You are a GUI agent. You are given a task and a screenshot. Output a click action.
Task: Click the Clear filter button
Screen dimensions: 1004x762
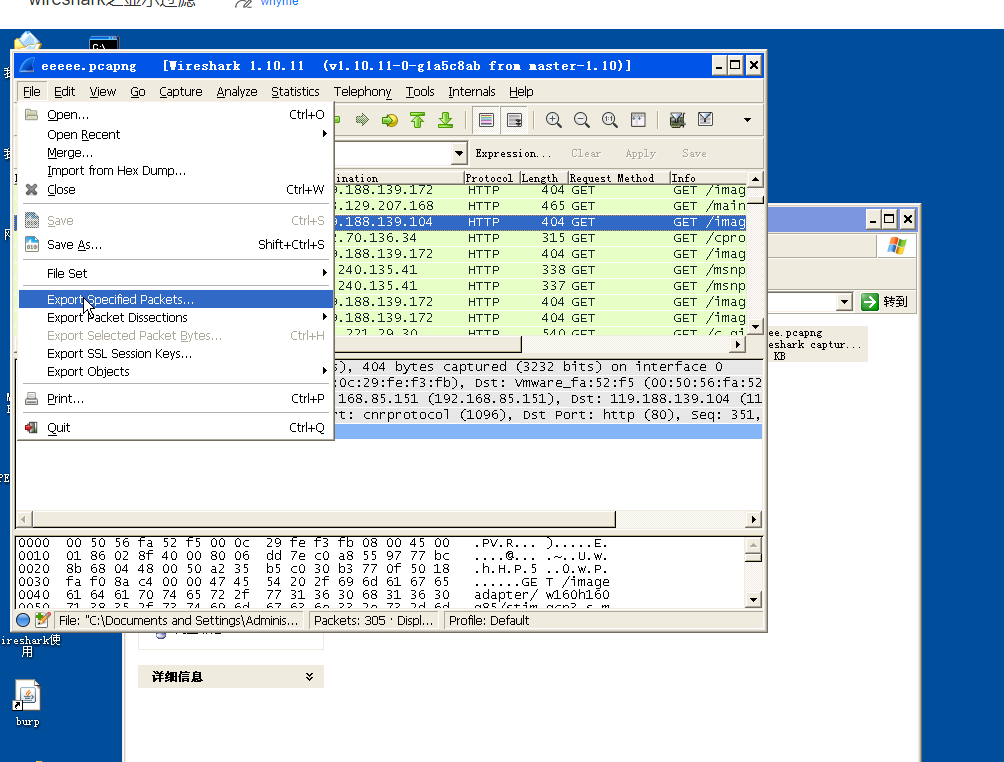coord(586,154)
